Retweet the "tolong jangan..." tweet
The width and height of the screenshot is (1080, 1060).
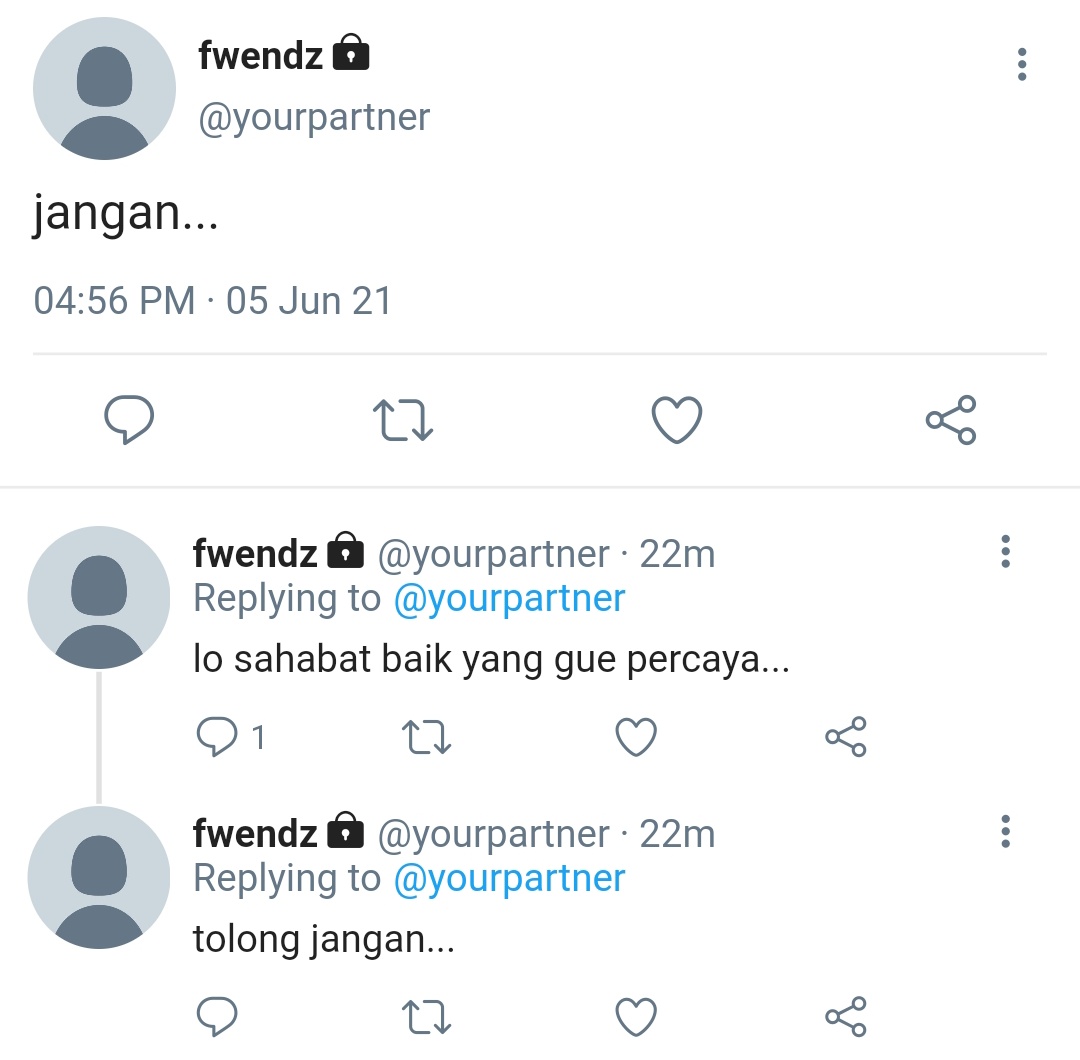[x=426, y=1017]
